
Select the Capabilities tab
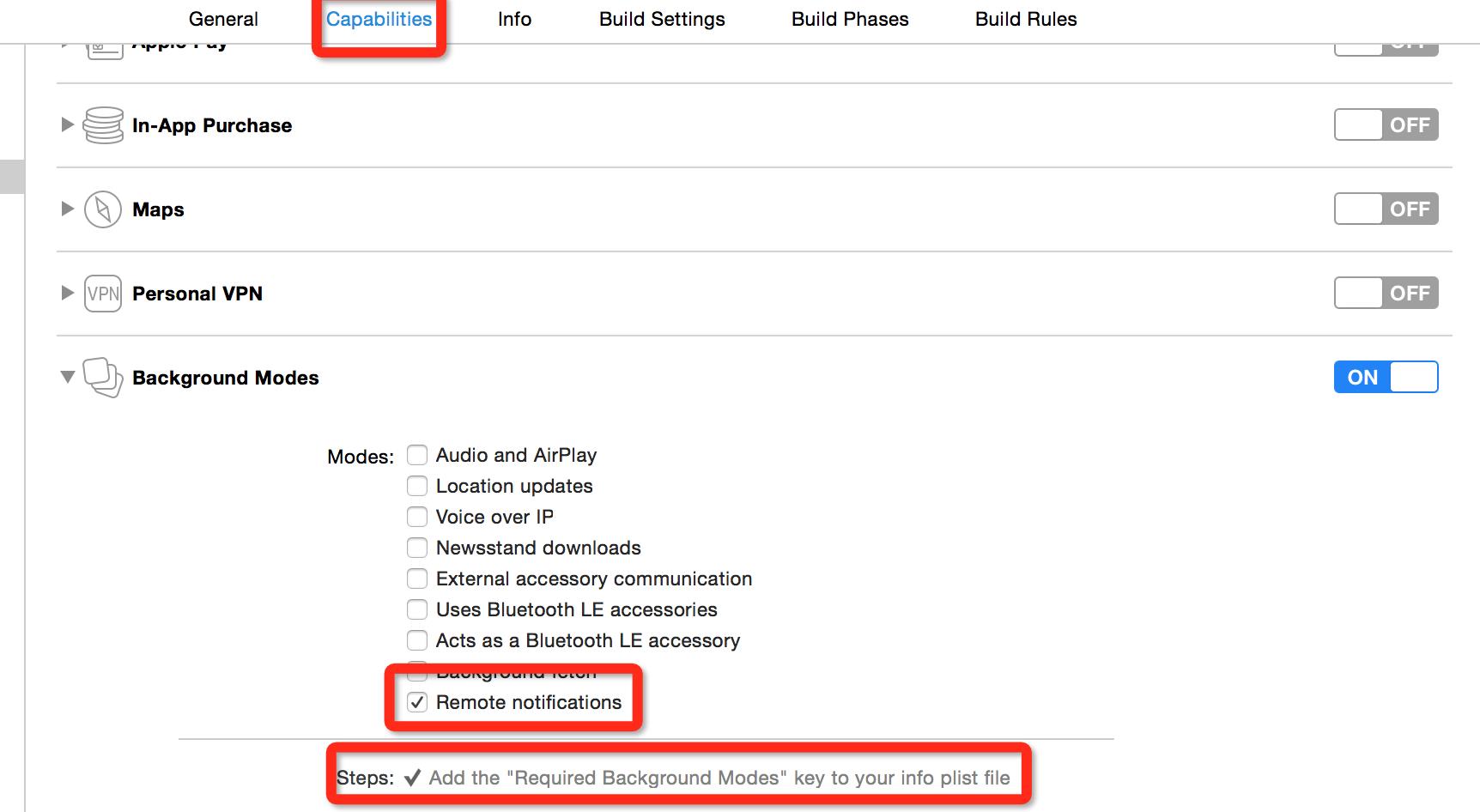pos(379,19)
